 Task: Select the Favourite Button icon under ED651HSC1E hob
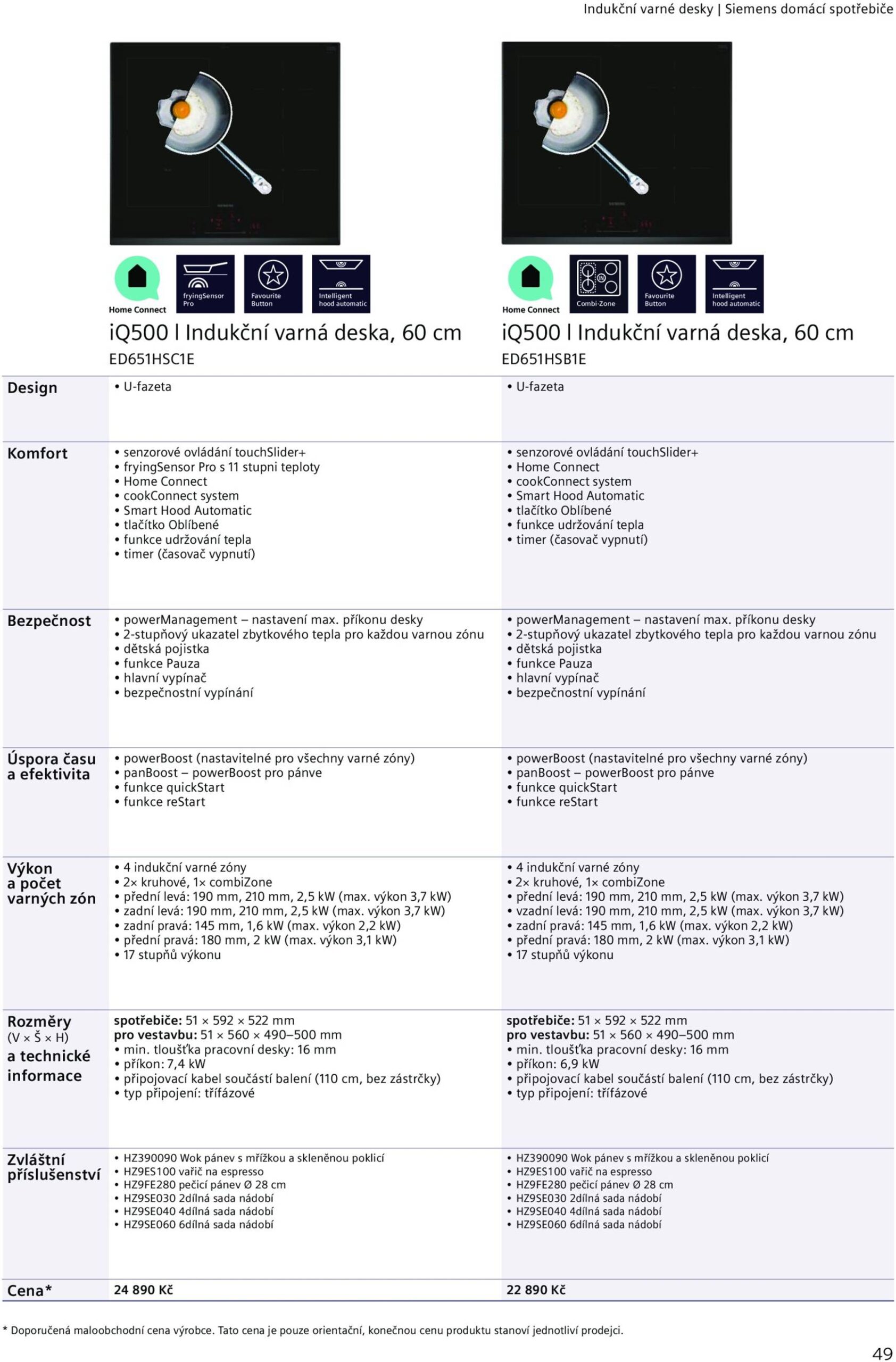(x=273, y=284)
